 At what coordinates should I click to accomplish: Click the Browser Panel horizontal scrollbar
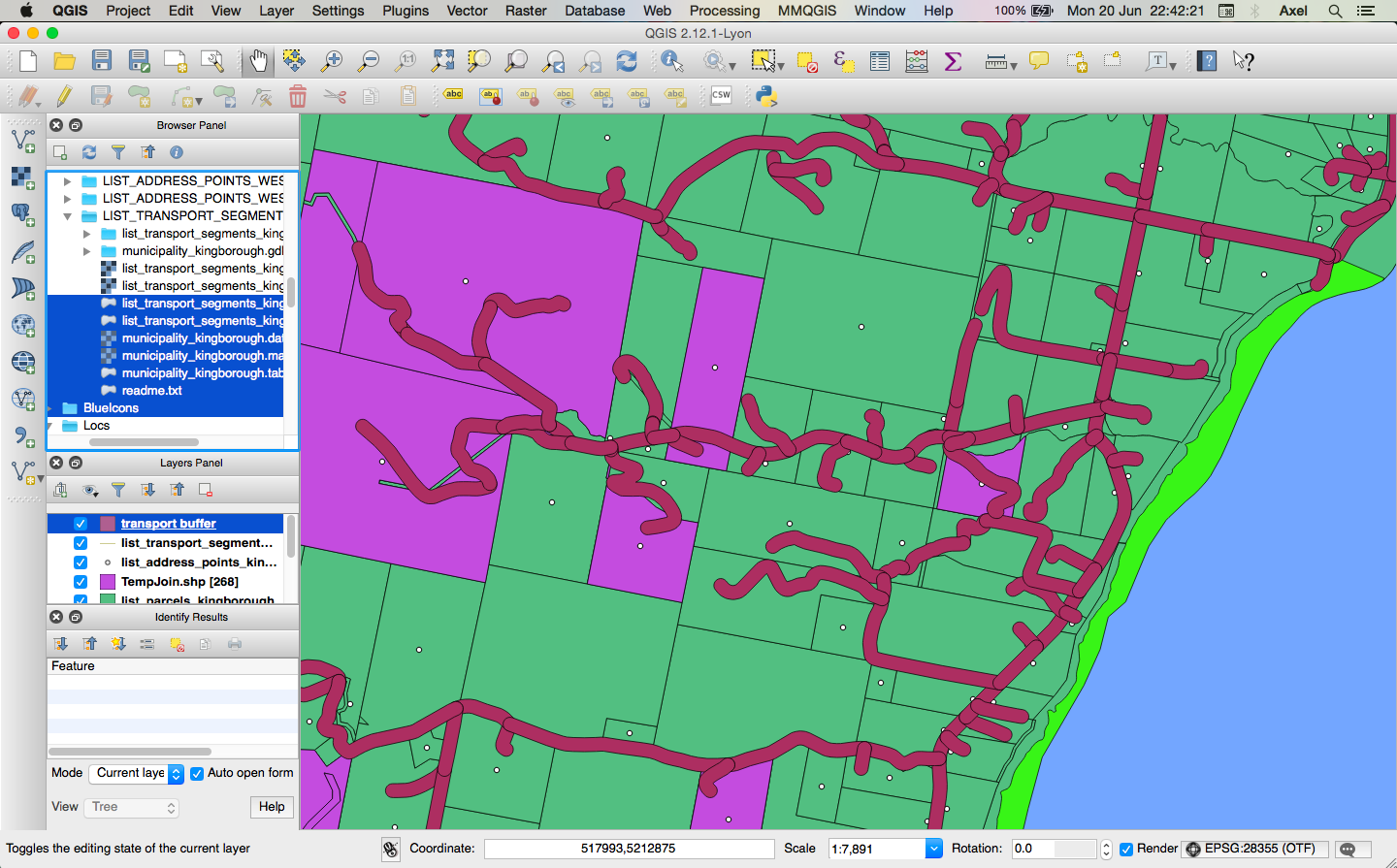(144, 442)
